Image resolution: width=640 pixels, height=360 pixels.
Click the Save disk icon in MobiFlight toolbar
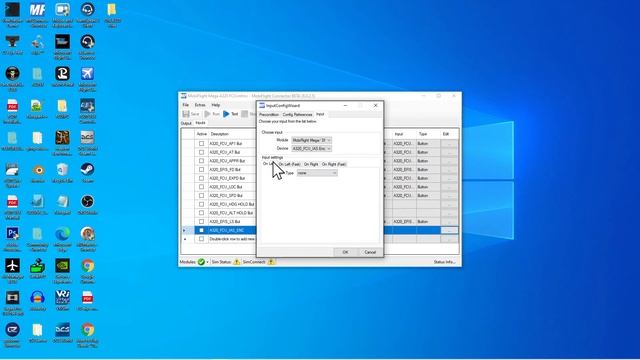tap(186, 114)
